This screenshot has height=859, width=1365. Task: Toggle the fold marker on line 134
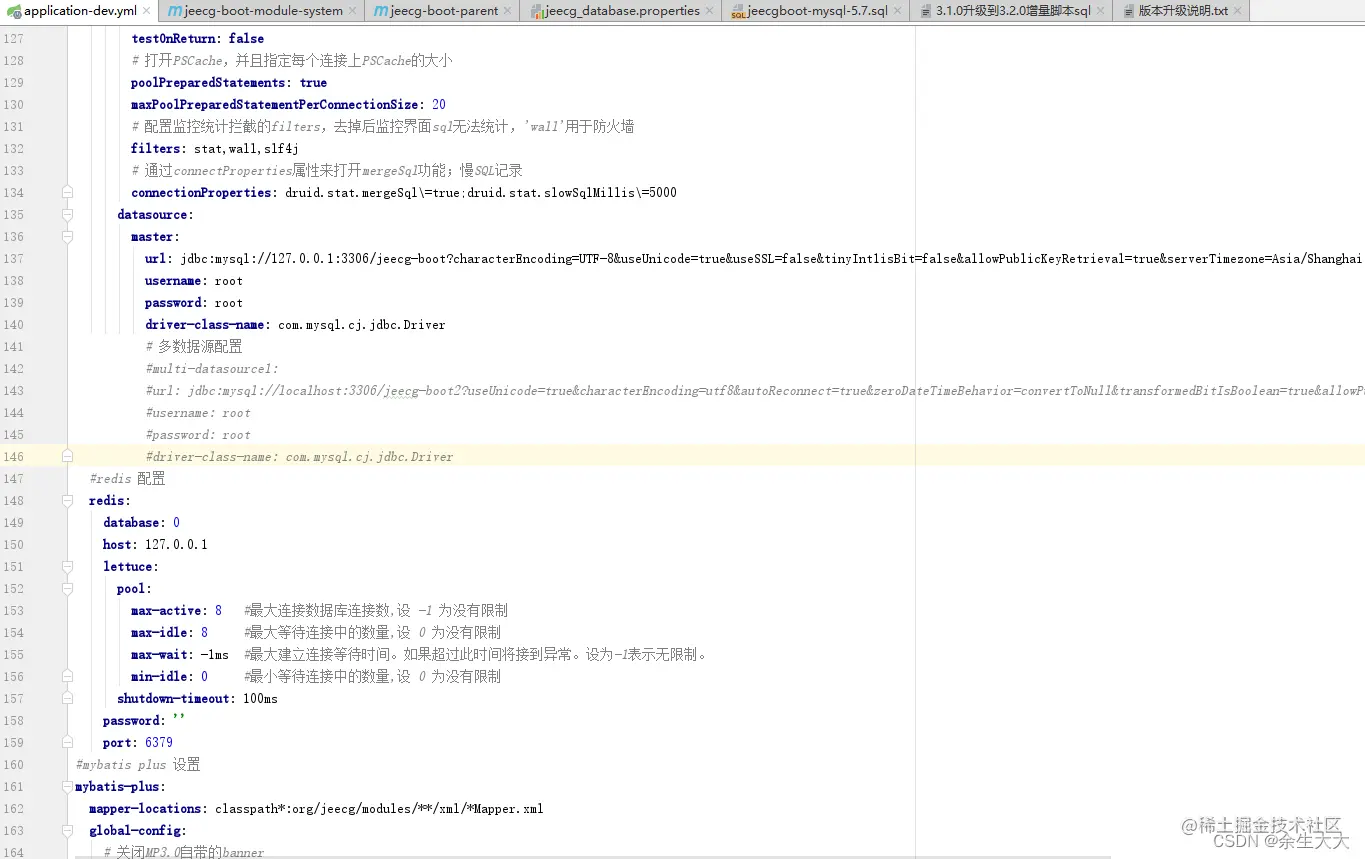(x=67, y=192)
